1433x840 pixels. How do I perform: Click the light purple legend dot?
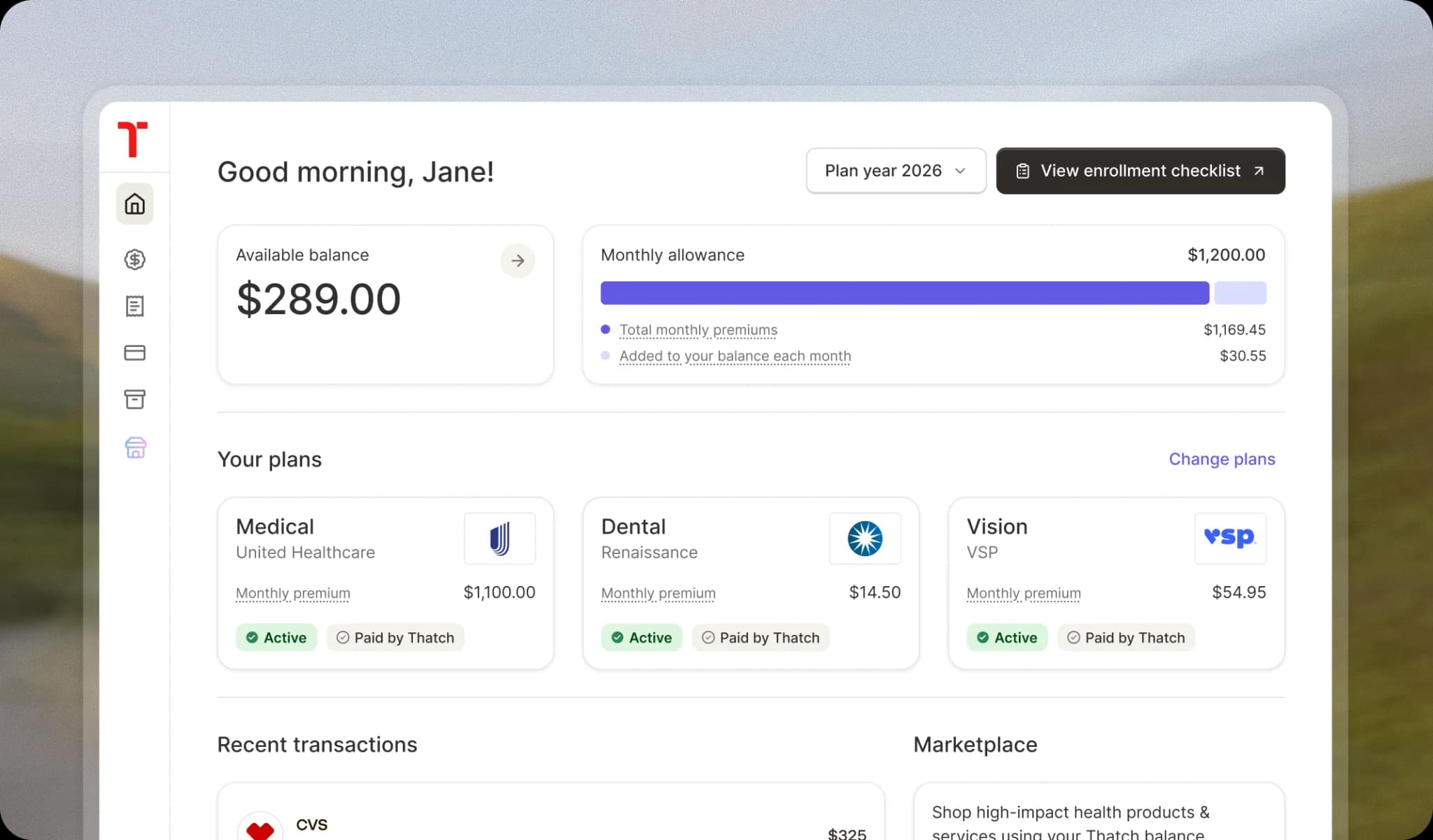click(605, 355)
